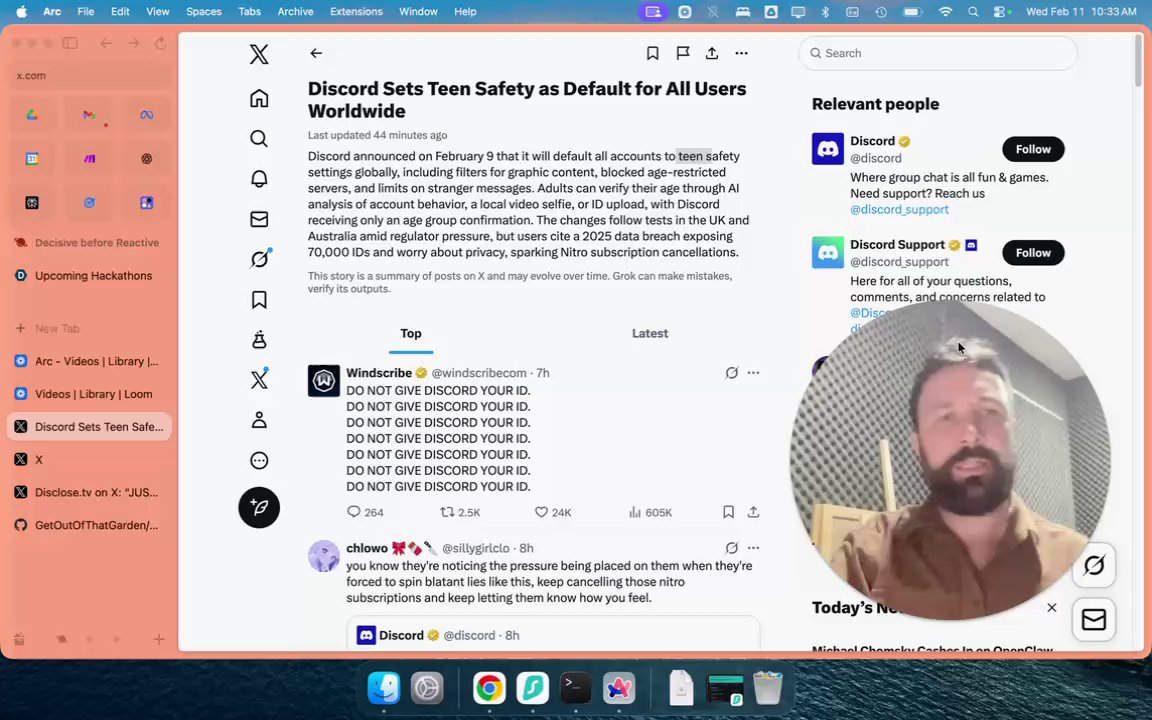This screenshot has width=1152, height=720.
Task: Switch to Arc - Videos Library tab
Action: pos(88,361)
